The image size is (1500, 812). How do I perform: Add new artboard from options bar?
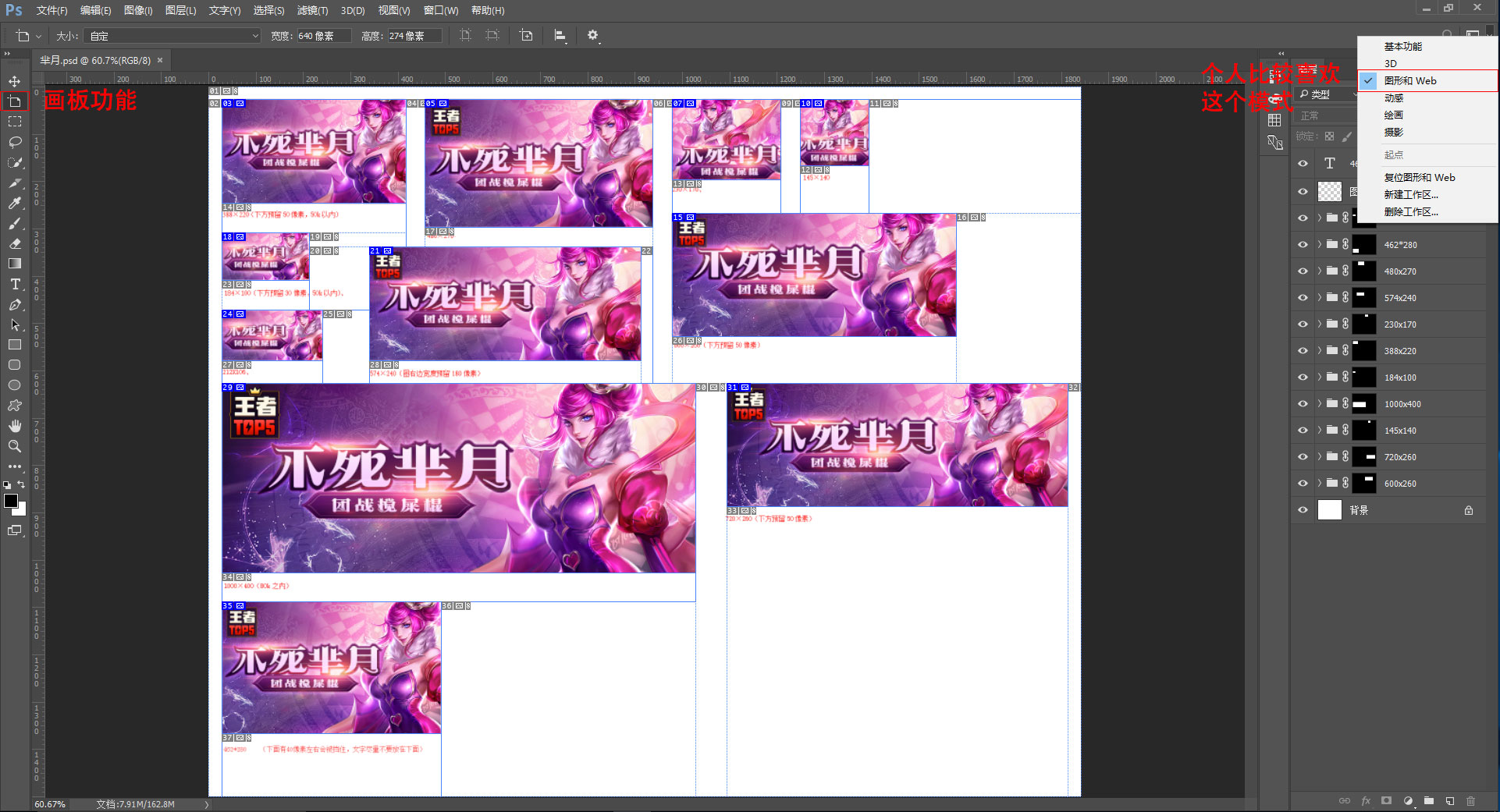pos(527,35)
